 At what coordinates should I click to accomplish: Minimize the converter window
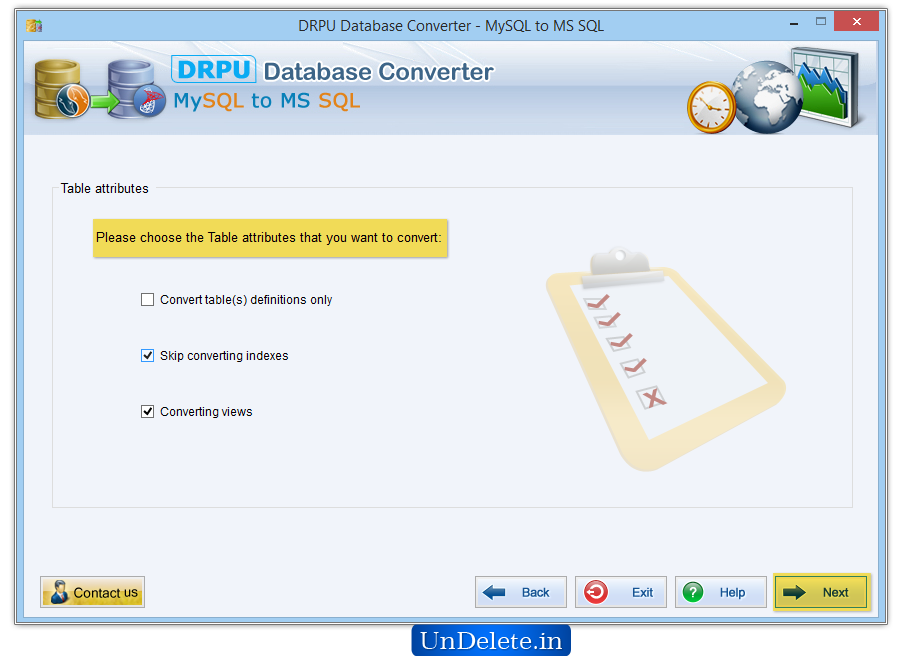coord(794,24)
